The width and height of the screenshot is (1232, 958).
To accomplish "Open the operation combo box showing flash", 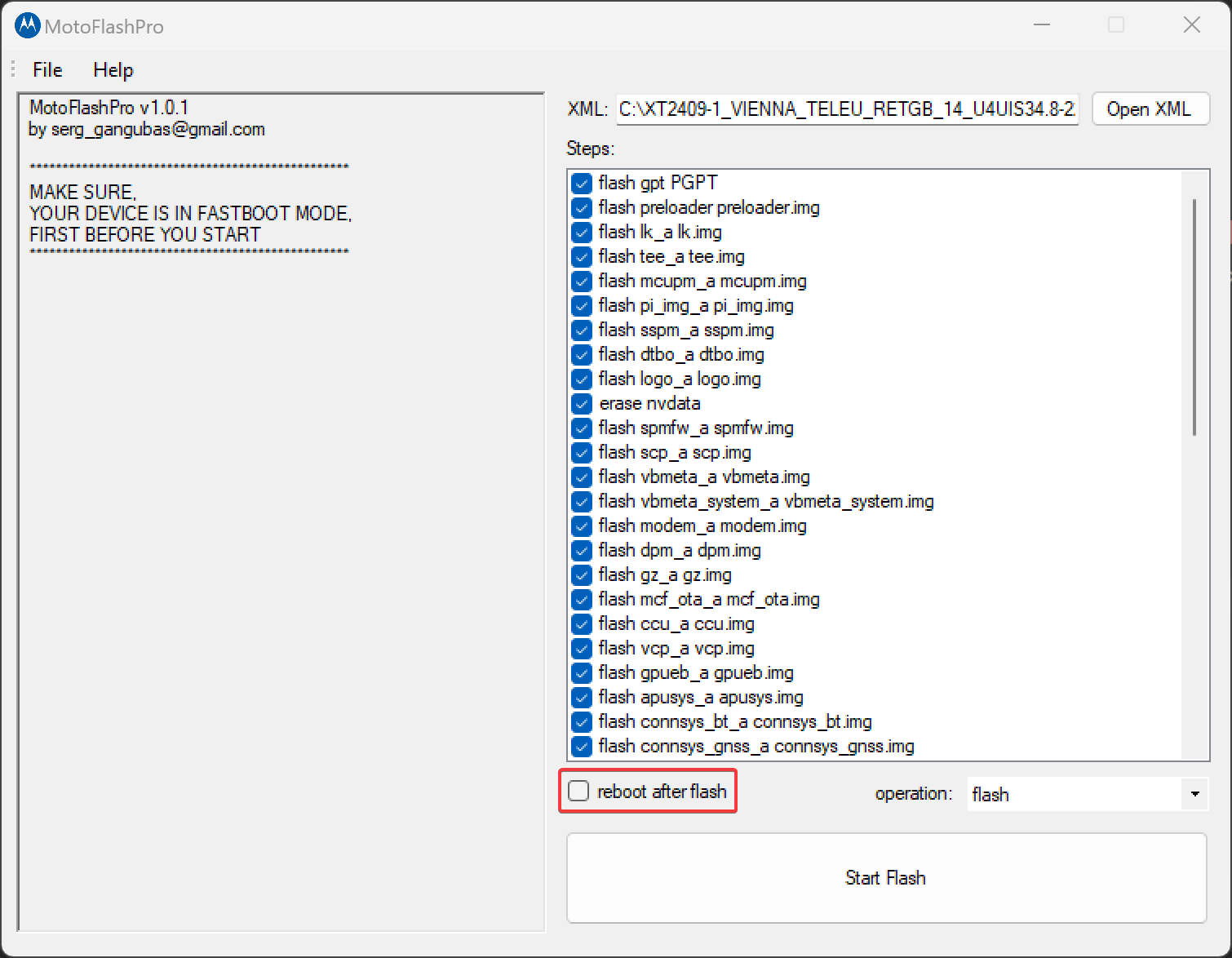I will coord(1074,794).
